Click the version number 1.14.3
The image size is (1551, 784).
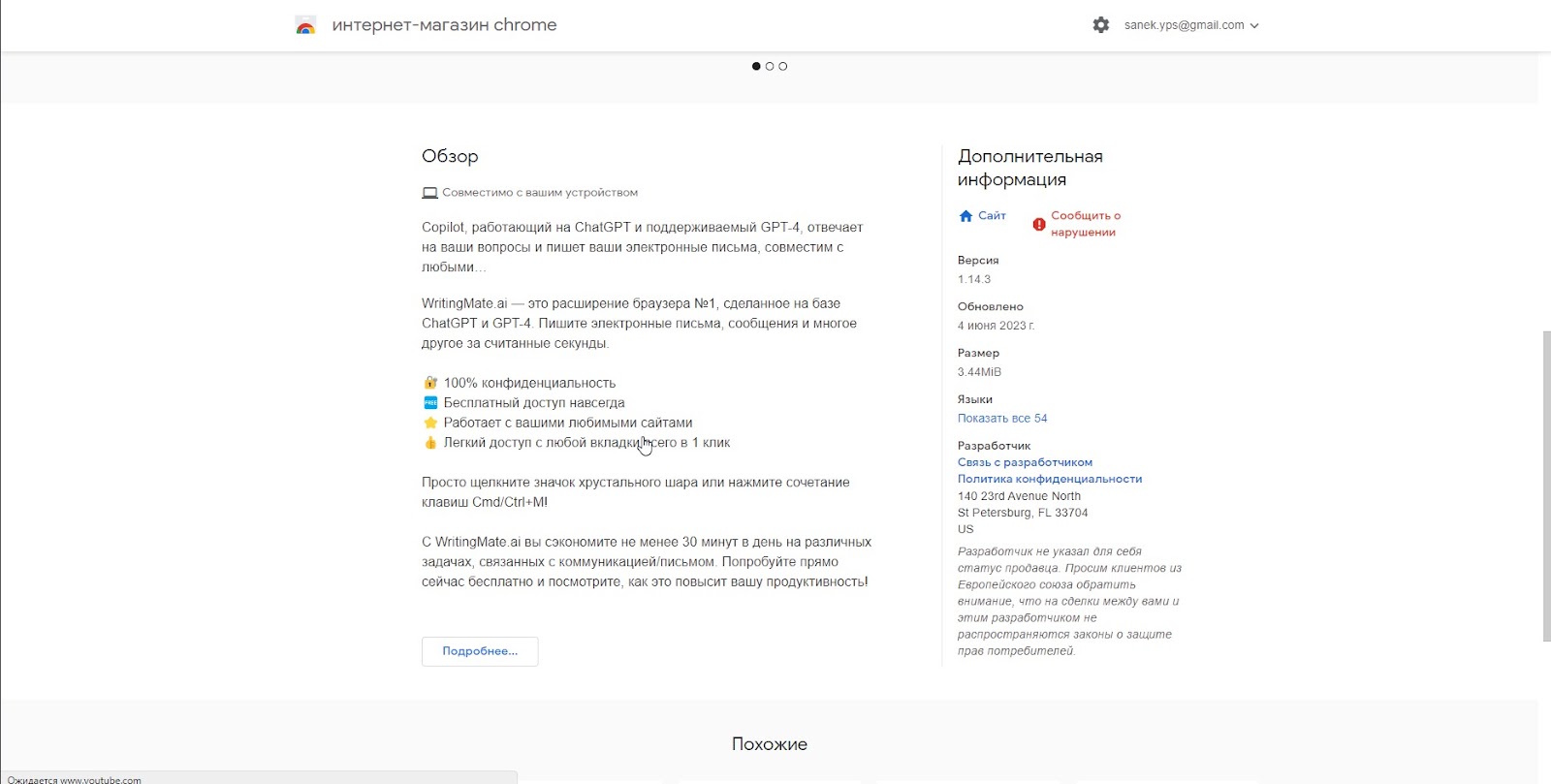pyautogui.click(x=974, y=279)
